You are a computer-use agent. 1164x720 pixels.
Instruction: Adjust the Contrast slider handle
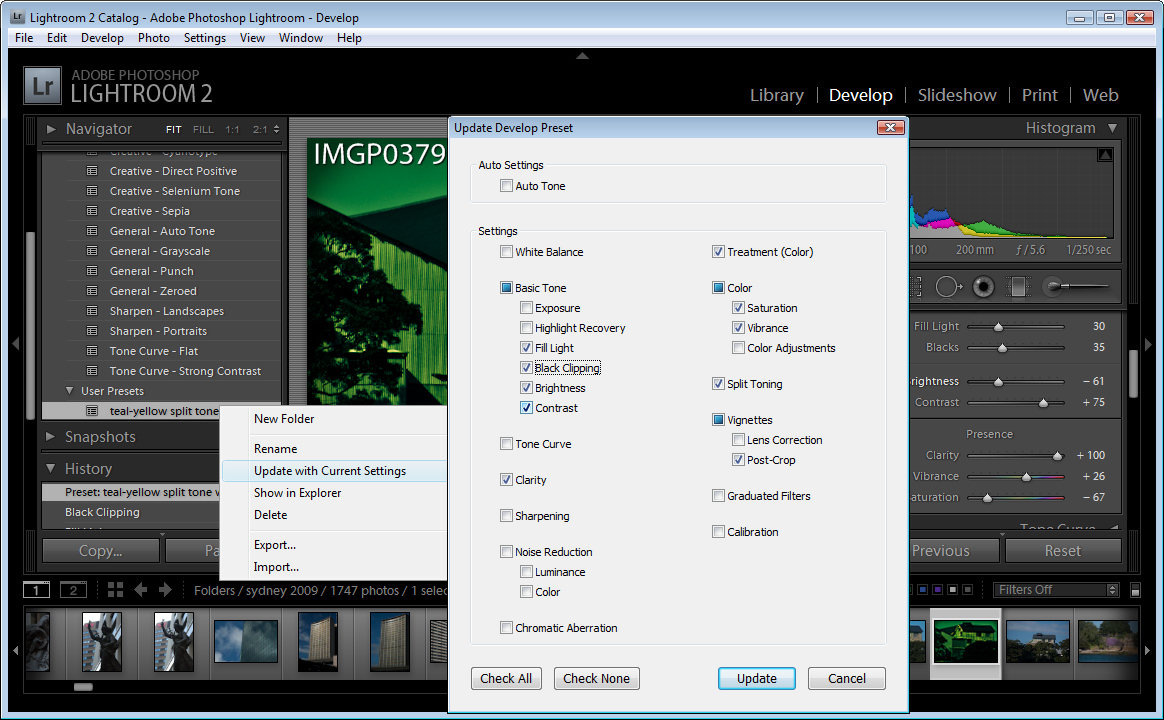point(1043,402)
